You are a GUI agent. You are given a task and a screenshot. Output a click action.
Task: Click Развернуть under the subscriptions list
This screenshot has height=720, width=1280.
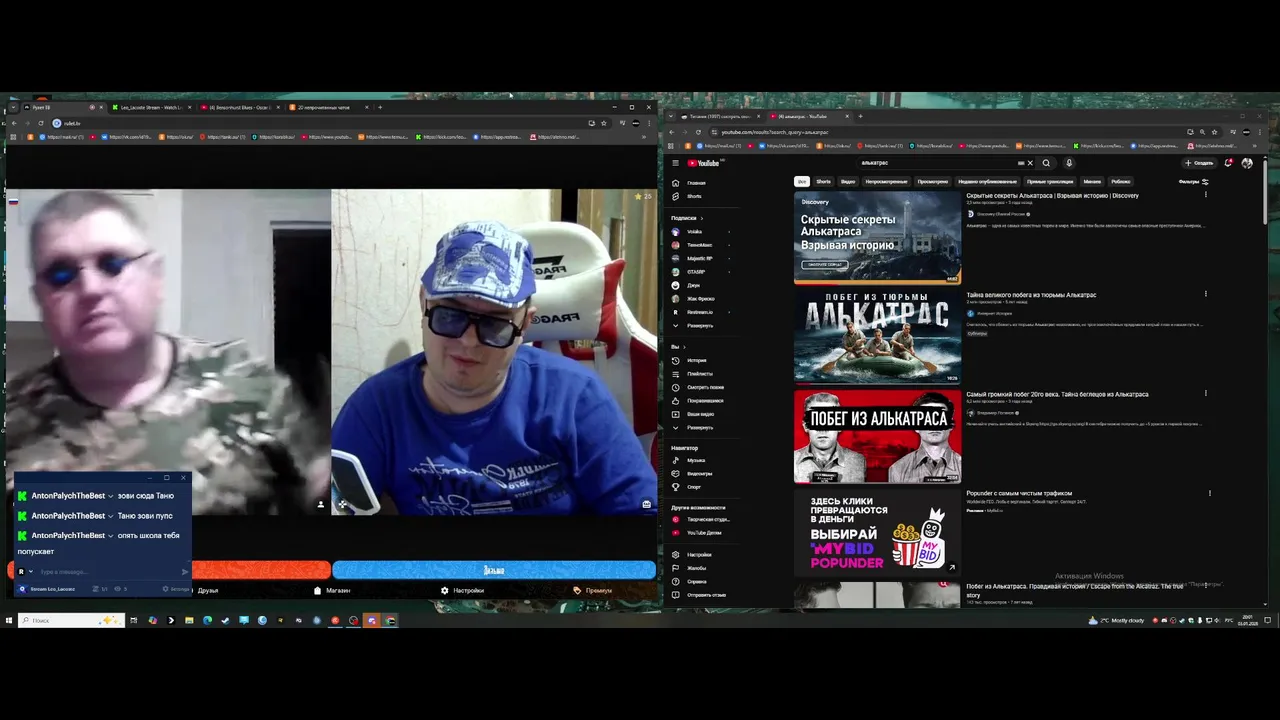pos(699,325)
